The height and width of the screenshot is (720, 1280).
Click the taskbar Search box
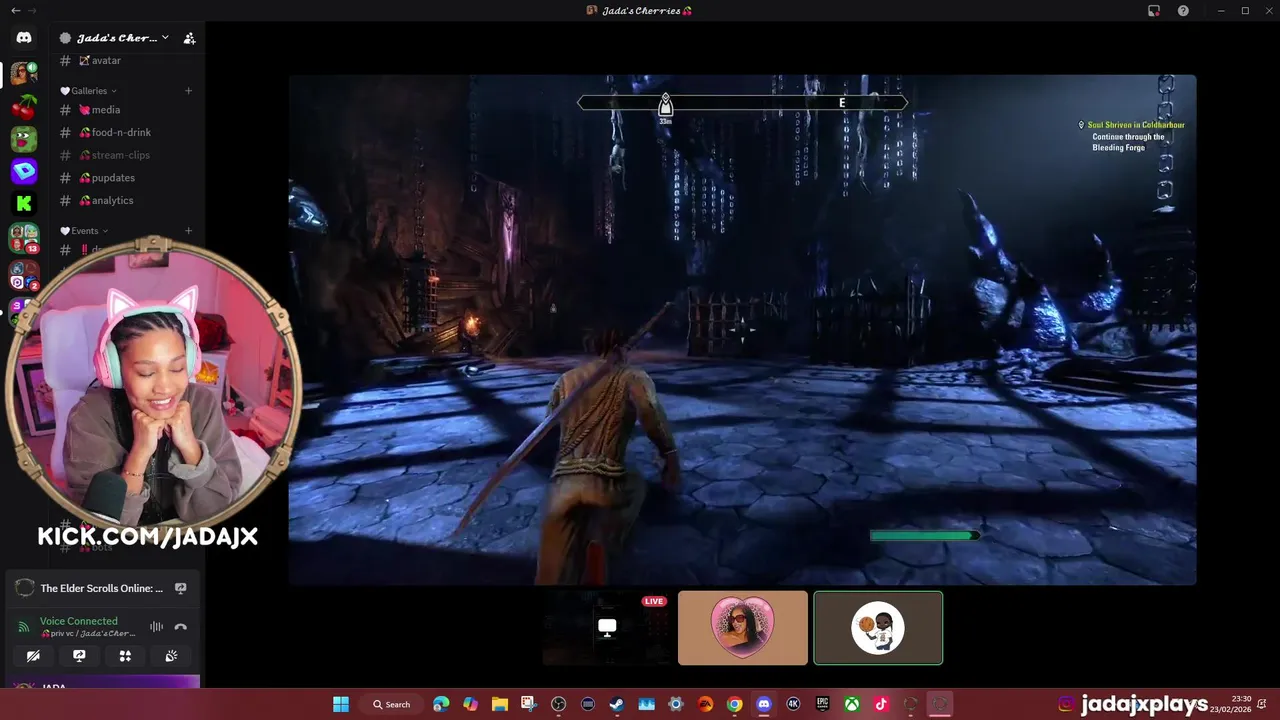coord(392,704)
